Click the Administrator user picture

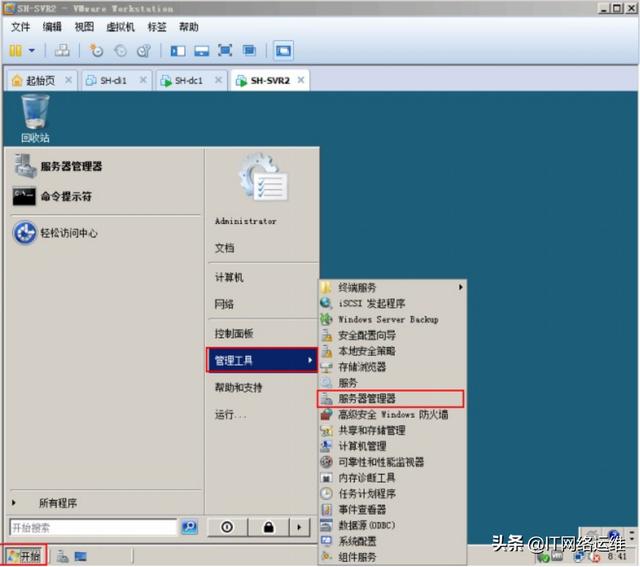click(262, 179)
